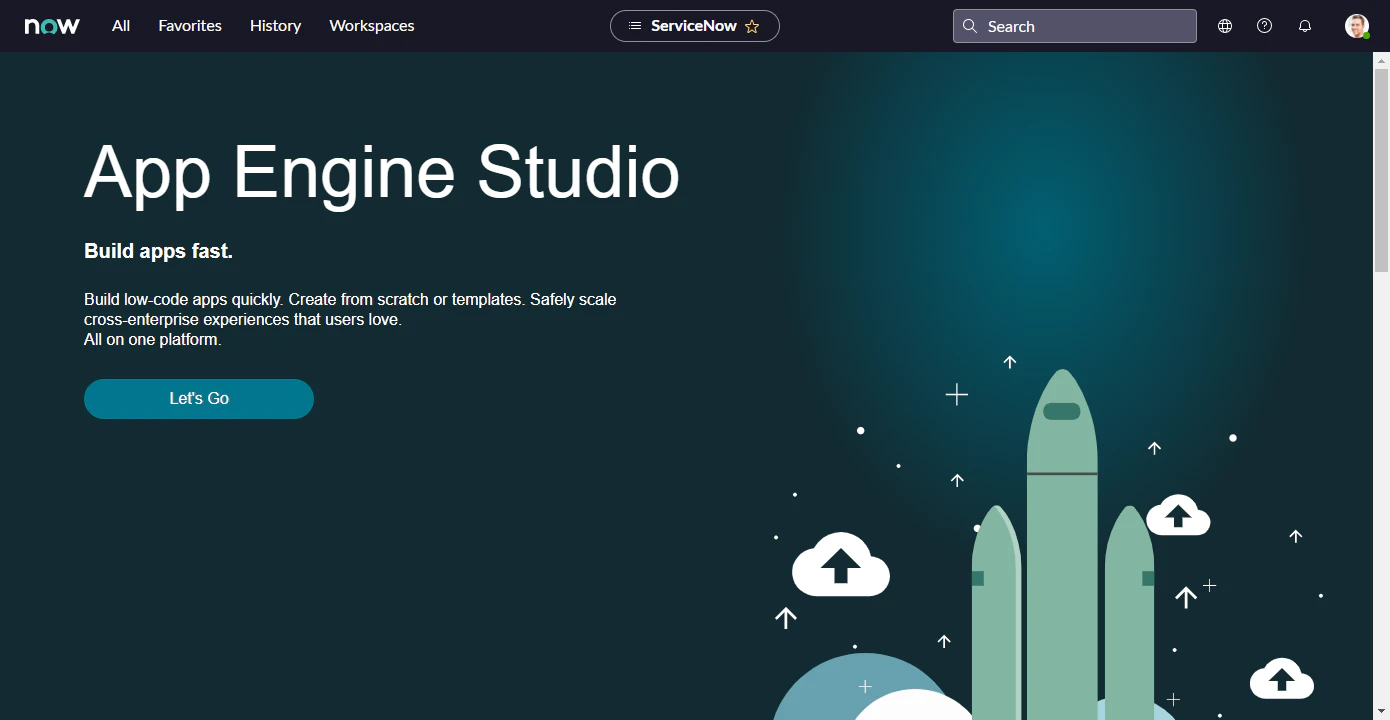Focus the global Search field
This screenshot has width=1390, height=720.
(x=1075, y=26)
